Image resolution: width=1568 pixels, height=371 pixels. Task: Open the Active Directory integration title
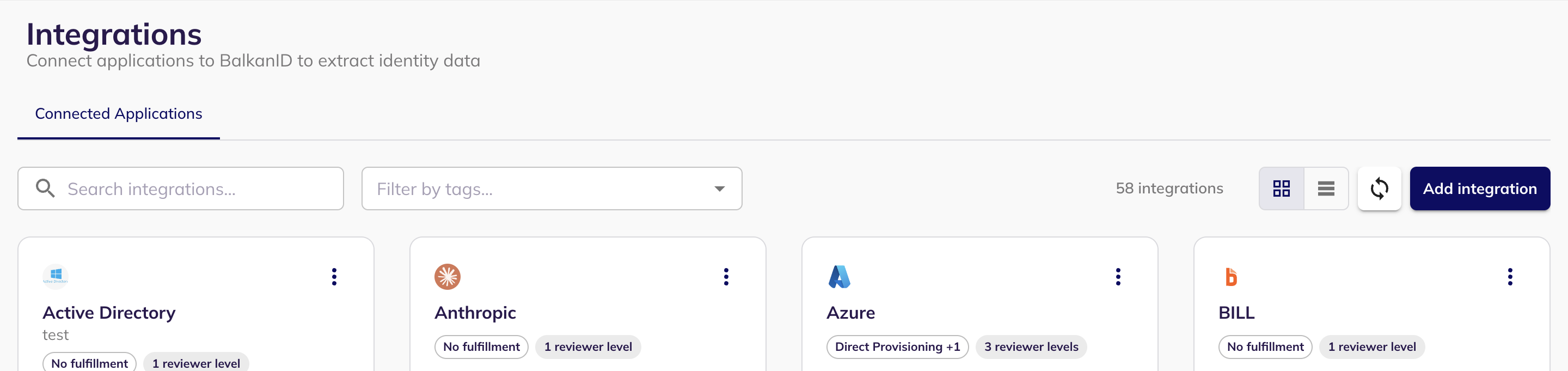pos(109,313)
